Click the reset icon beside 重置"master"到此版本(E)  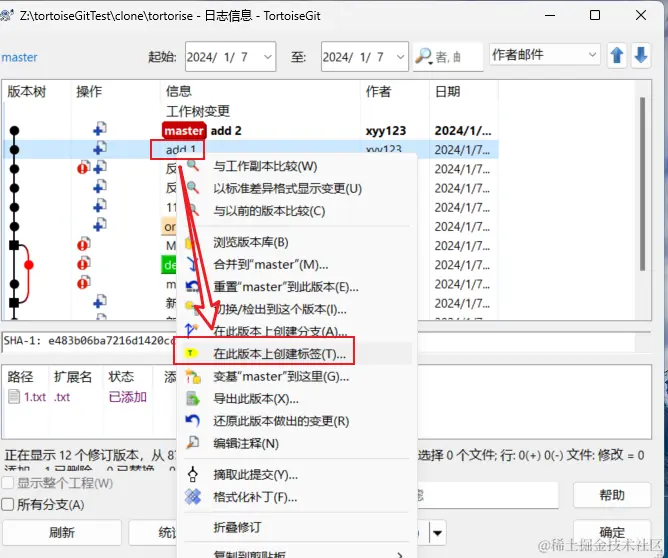pyautogui.click(x=193, y=286)
